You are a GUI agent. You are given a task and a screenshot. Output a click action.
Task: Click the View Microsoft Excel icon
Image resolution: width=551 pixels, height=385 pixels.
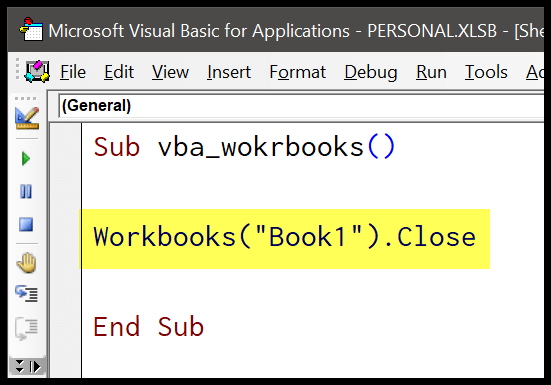pos(37,71)
